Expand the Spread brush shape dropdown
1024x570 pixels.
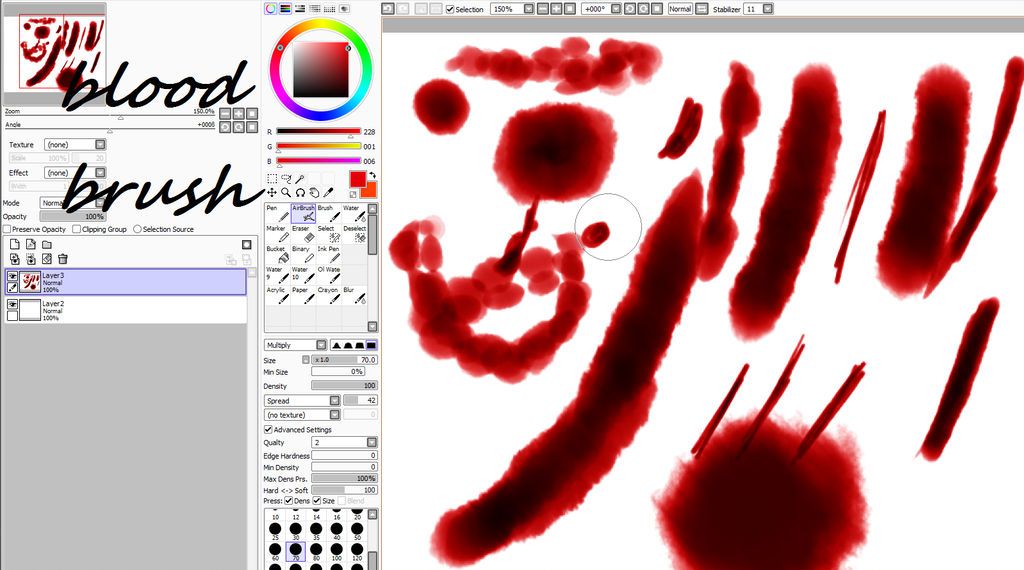pyautogui.click(x=302, y=400)
